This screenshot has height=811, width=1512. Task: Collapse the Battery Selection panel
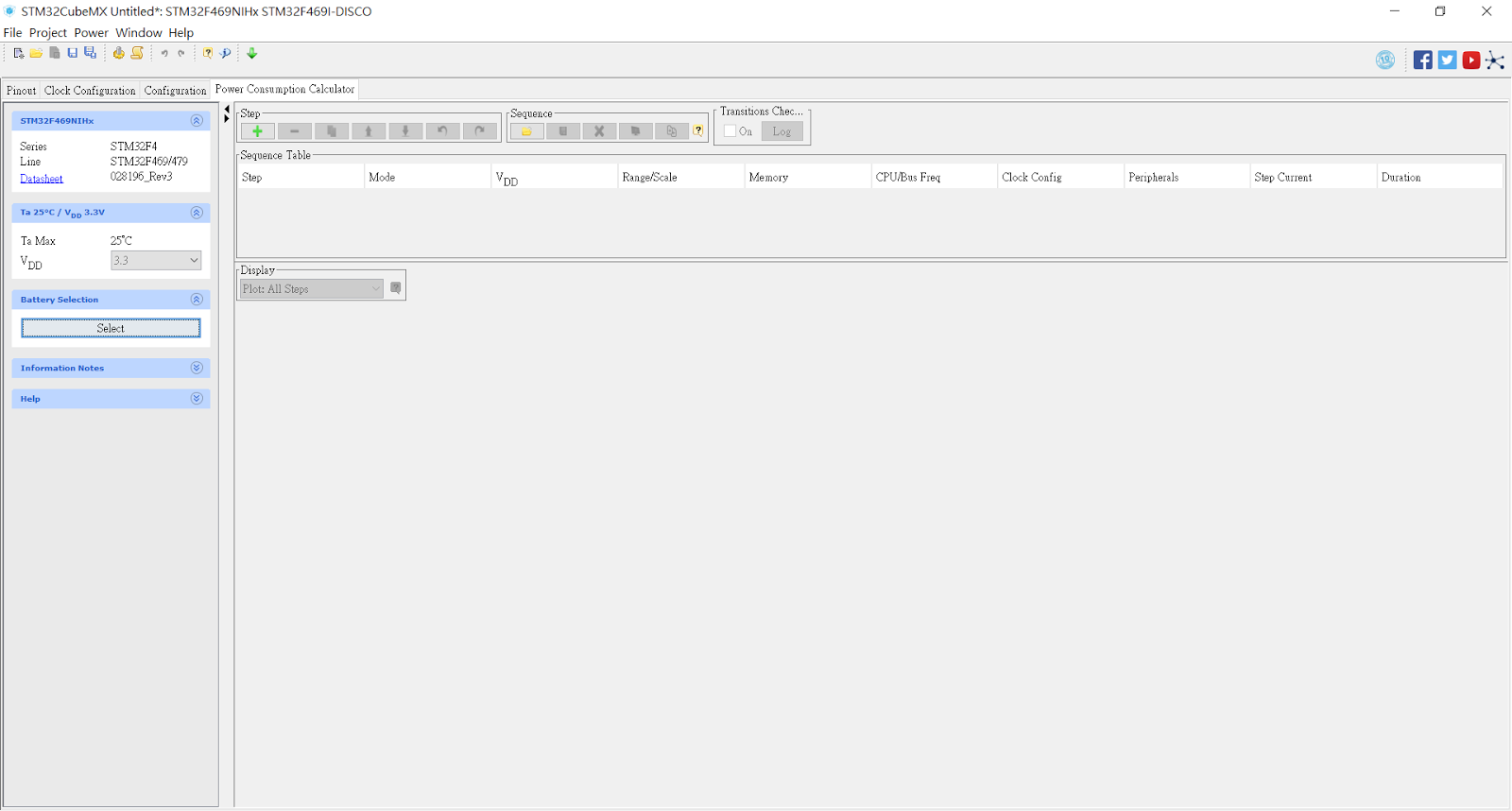click(x=197, y=300)
